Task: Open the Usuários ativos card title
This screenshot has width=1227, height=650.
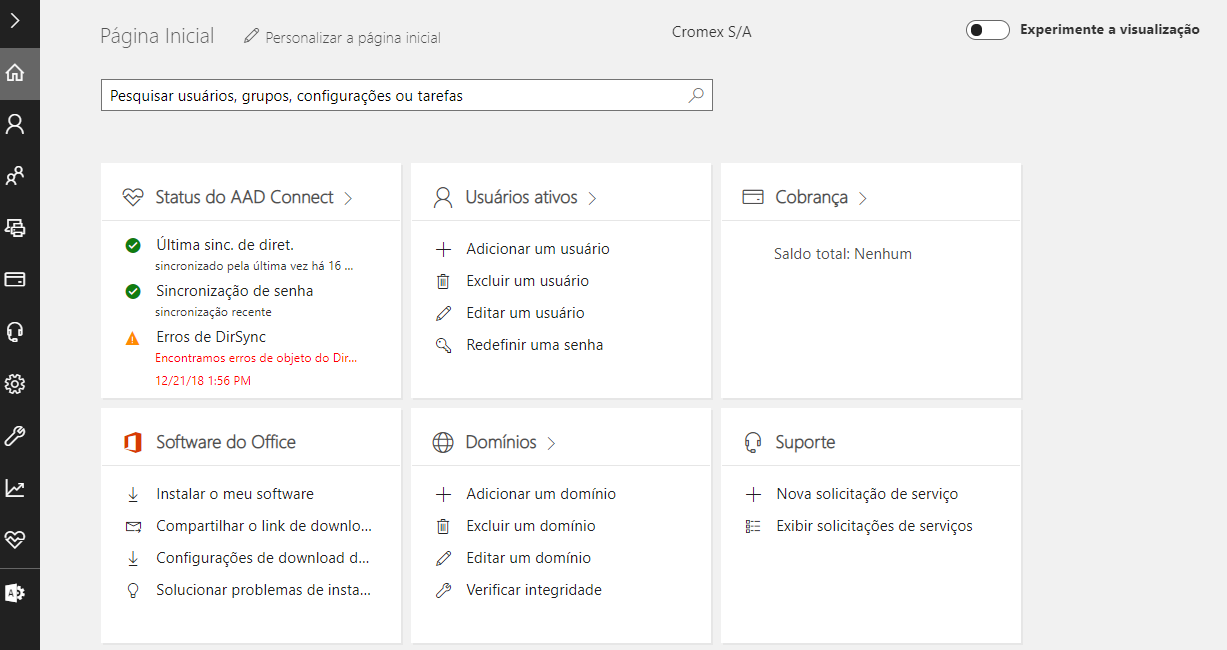Action: (x=521, y=197)
